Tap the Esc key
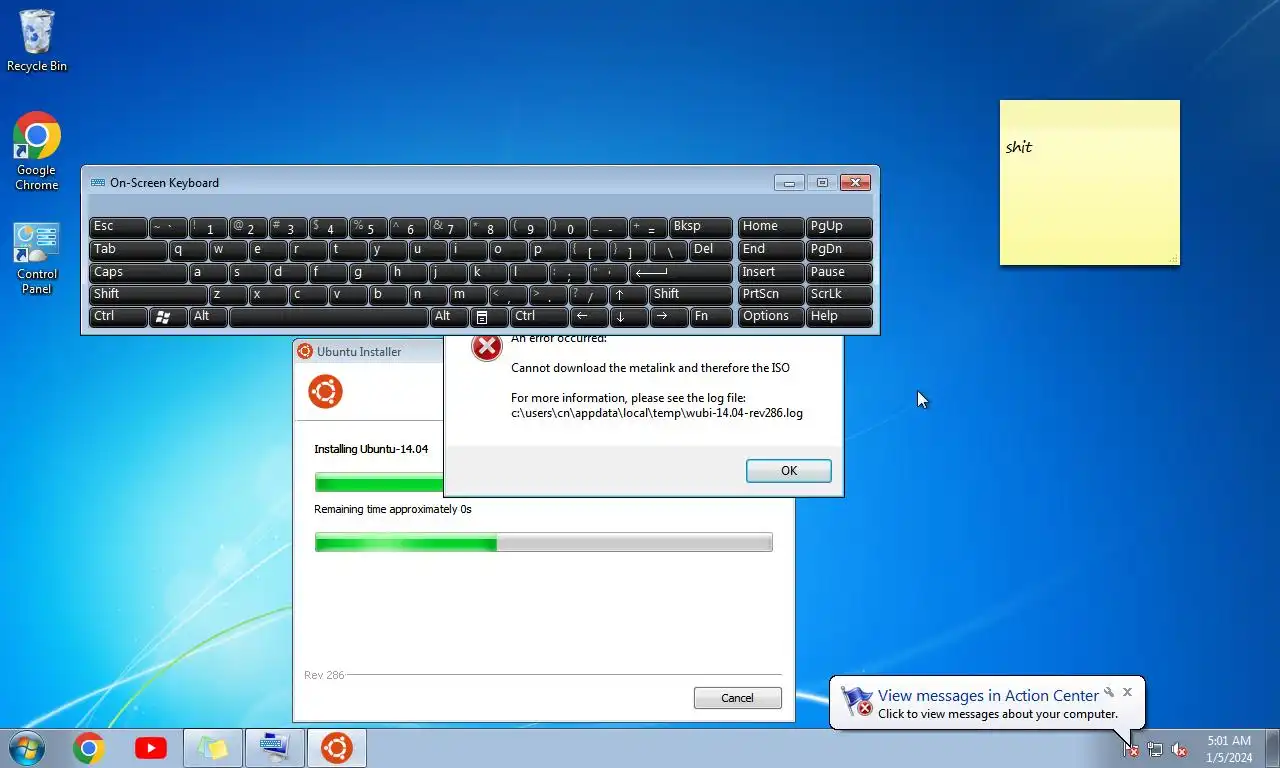Image resolution: width=1280 pixels, height=768 pixels. pos(118,228)
